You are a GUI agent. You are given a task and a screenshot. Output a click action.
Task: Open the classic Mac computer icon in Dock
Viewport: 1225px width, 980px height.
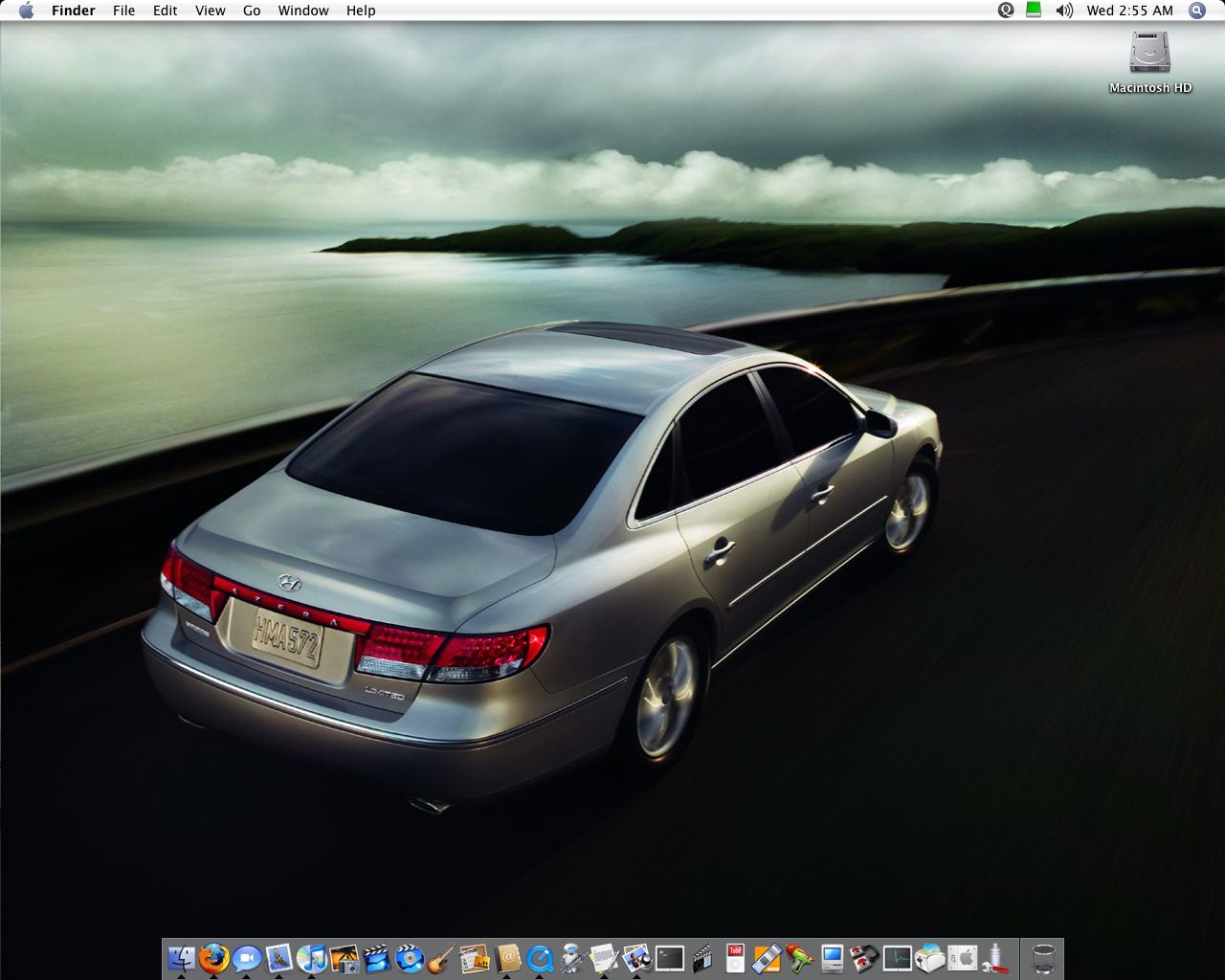pos(832,957)
